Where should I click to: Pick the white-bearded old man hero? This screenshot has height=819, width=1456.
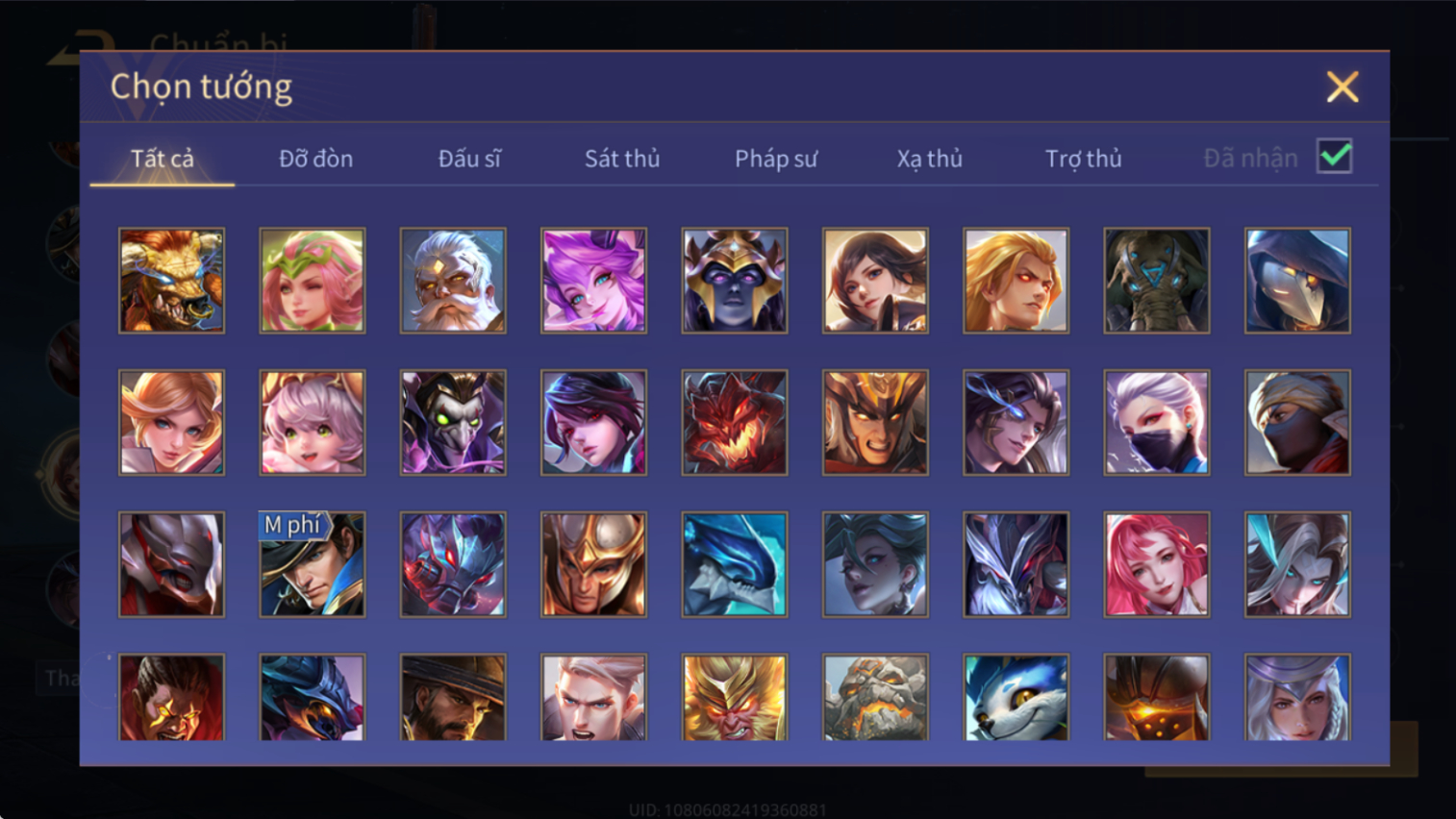pos(453,281)
